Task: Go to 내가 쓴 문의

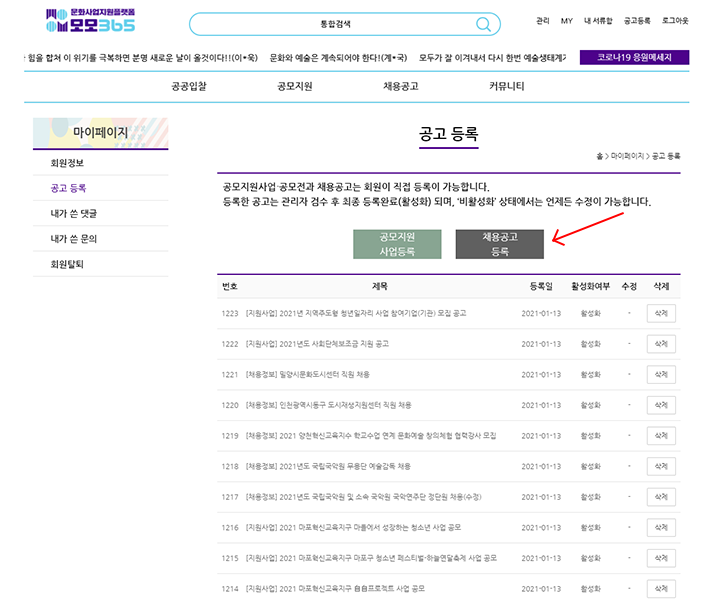Action: (x=73, y=239)
